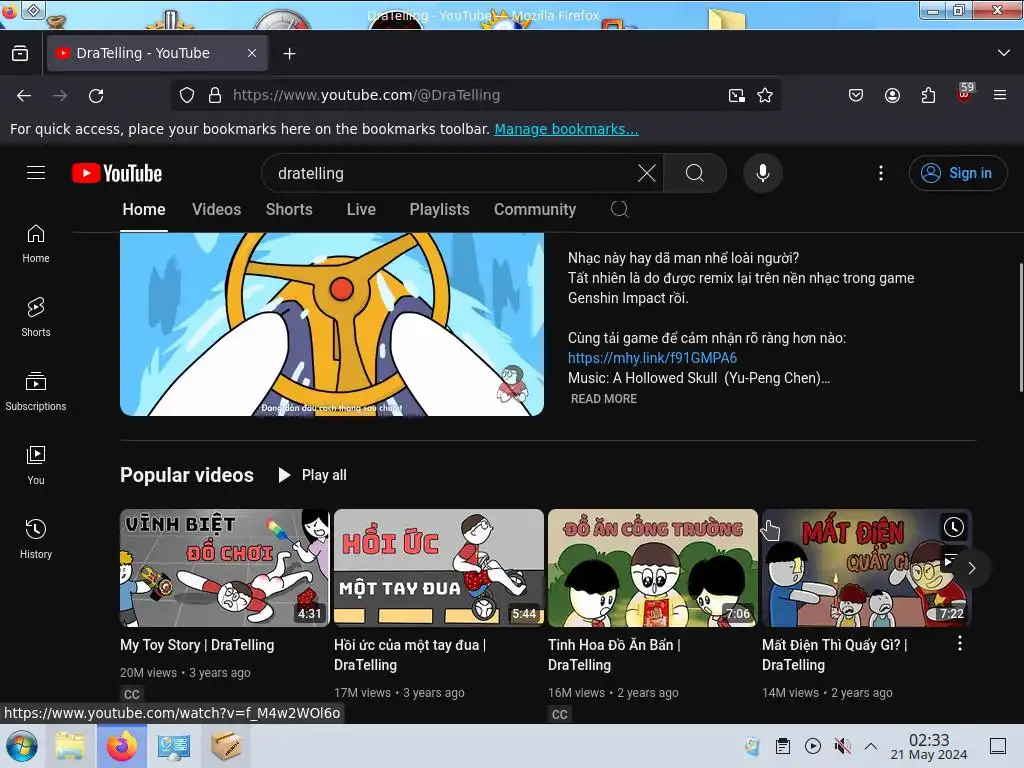Open options menu for Mất Điện video

(959, 644)
